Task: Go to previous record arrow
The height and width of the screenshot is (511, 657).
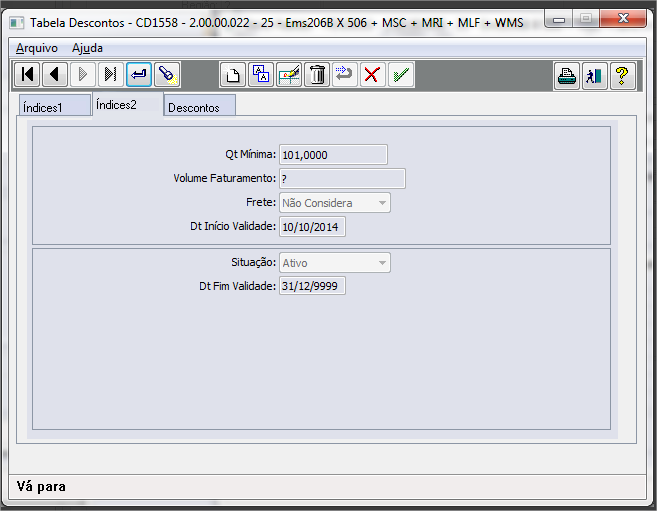Action: (55, 75)
